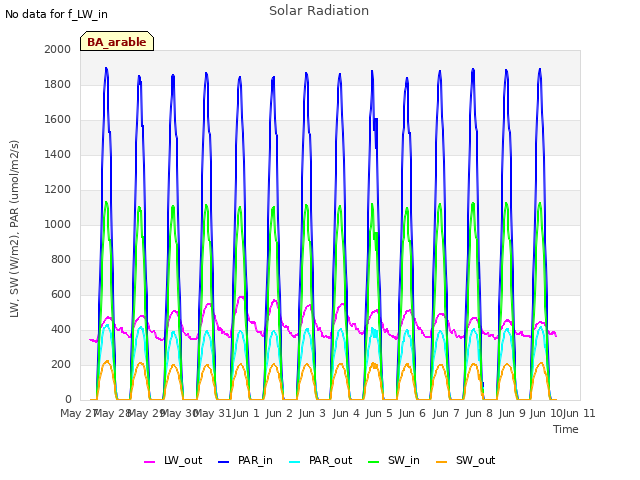The height and width of the screenshot is (480, 640).
Task: Click the Solar Radiation chart title
Action: tap(319, 11)
